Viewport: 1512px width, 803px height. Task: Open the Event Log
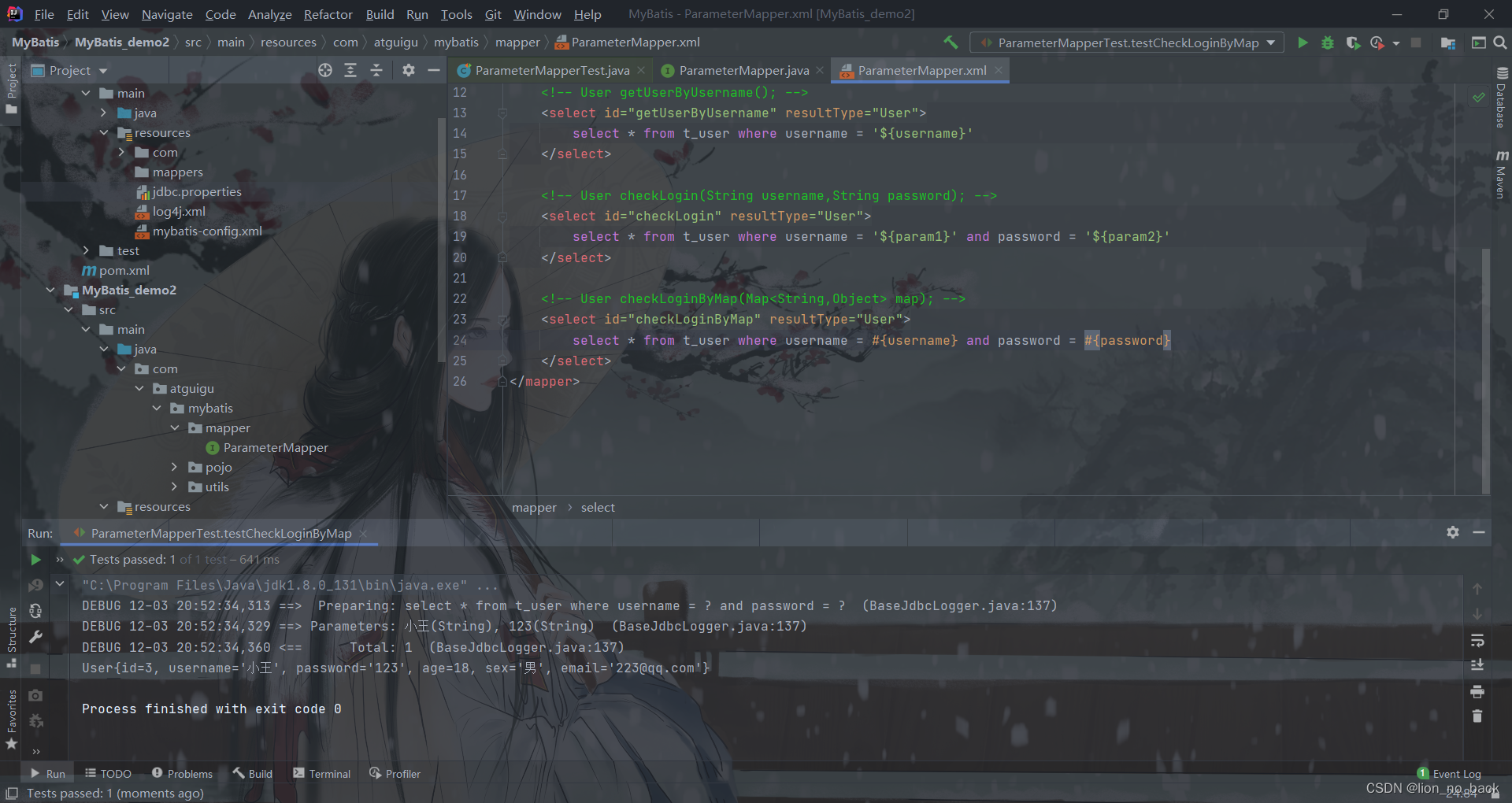(1449, 774)
